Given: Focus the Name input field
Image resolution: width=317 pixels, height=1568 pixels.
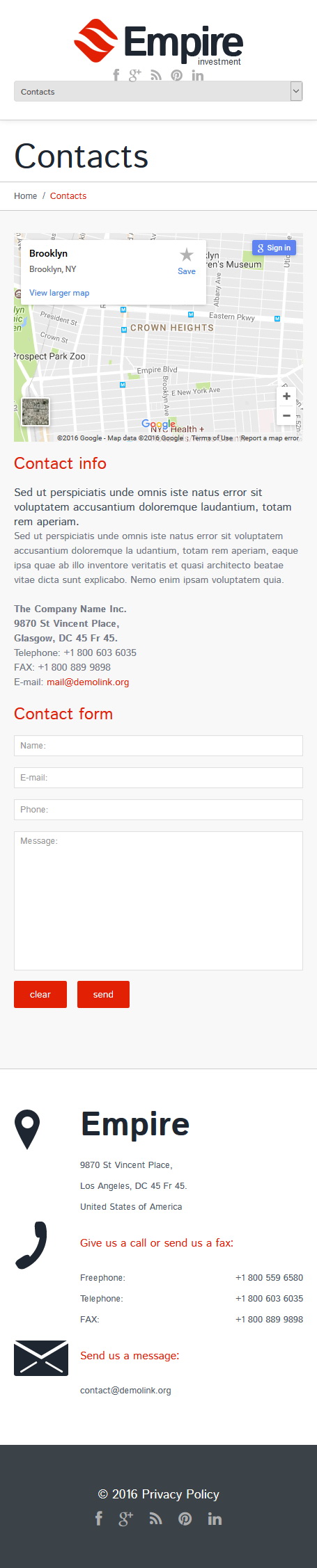Looking at the screenshot, I should (x=158, y=745).
